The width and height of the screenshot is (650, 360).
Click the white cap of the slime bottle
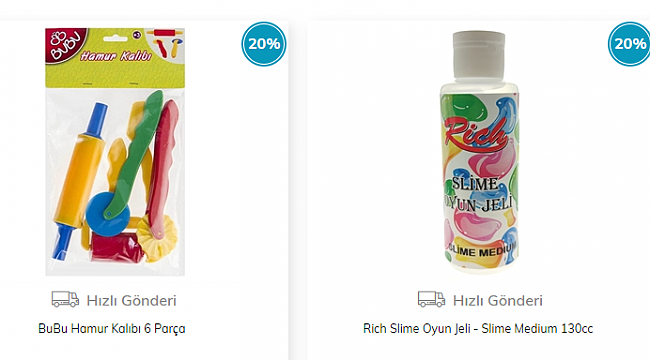click(x=479, y=54)
